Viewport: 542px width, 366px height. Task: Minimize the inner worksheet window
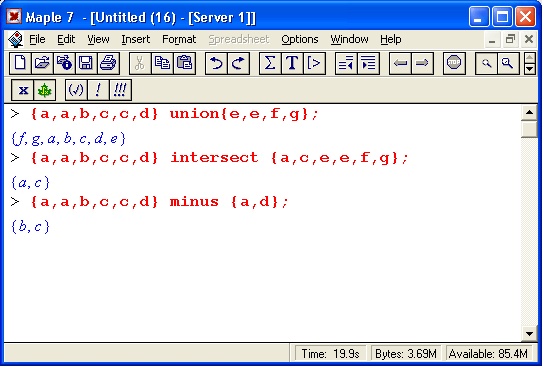coord(492,40)
